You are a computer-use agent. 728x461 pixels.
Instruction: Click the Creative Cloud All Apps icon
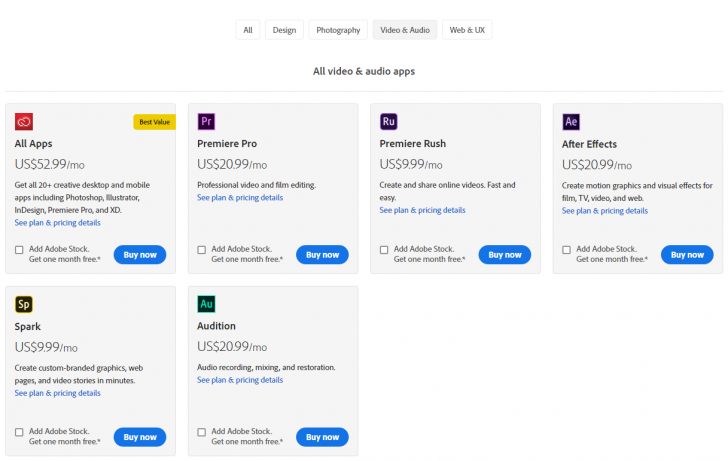pyautogui.click(x=24, y=122)
